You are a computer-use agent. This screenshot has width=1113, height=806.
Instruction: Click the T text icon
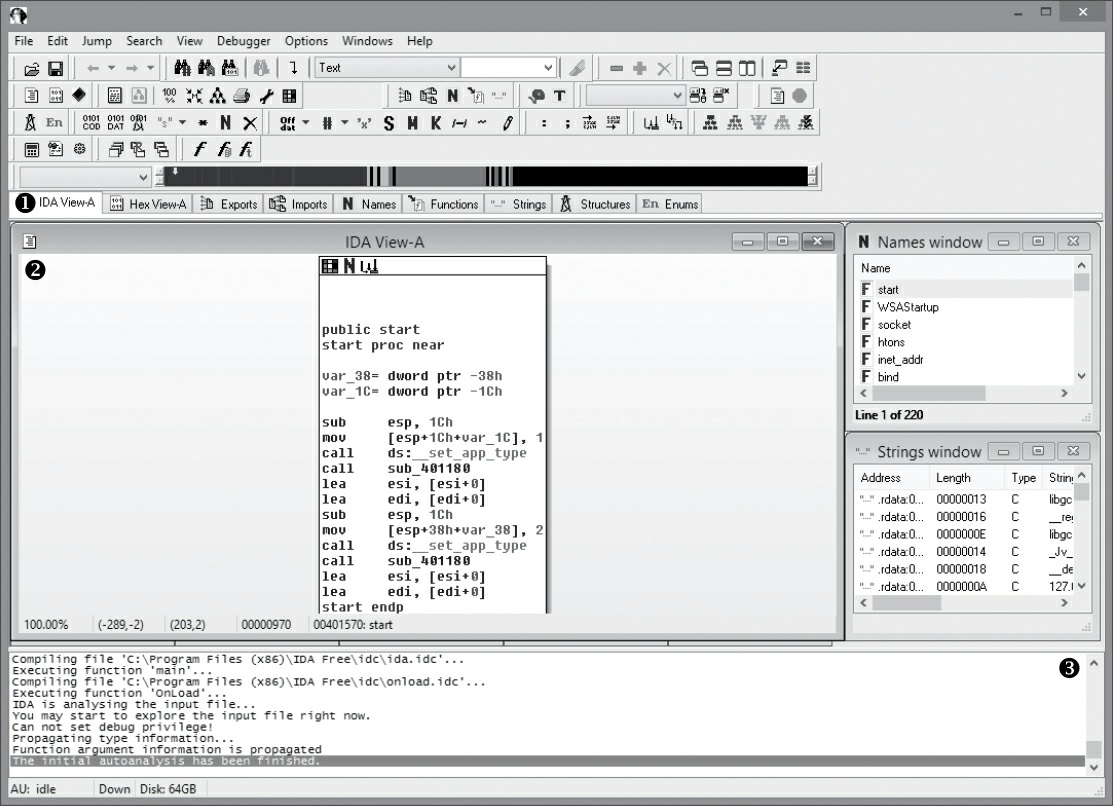[x=560, y=95]
